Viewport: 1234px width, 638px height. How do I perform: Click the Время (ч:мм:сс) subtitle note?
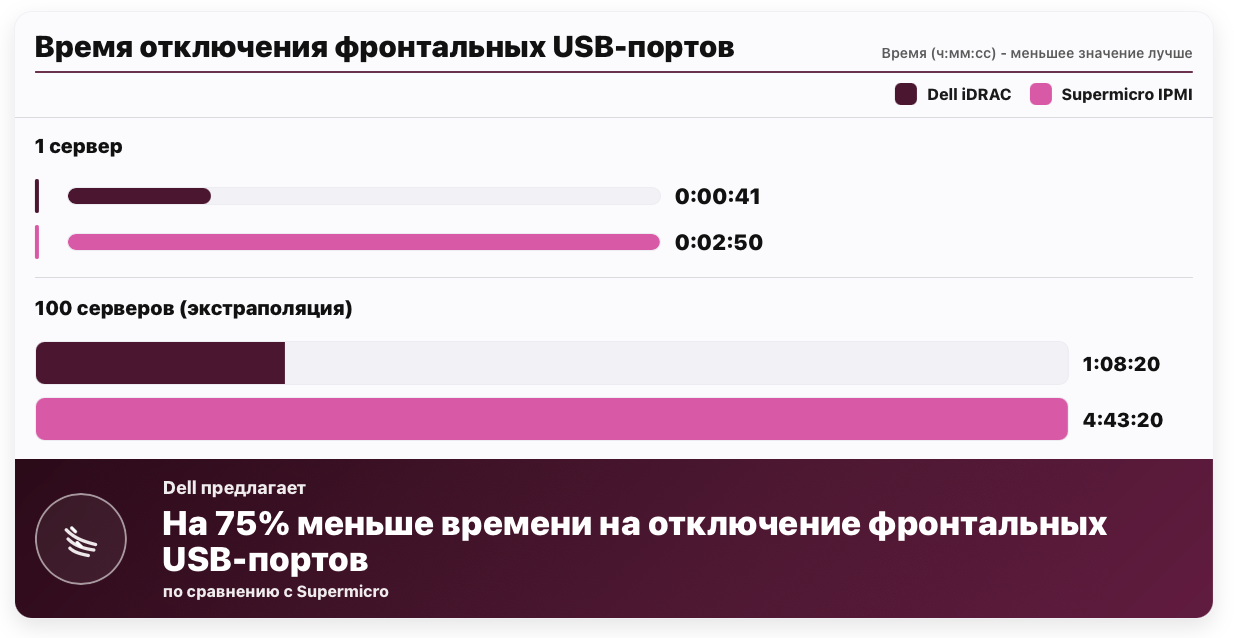click(1037, 53)
